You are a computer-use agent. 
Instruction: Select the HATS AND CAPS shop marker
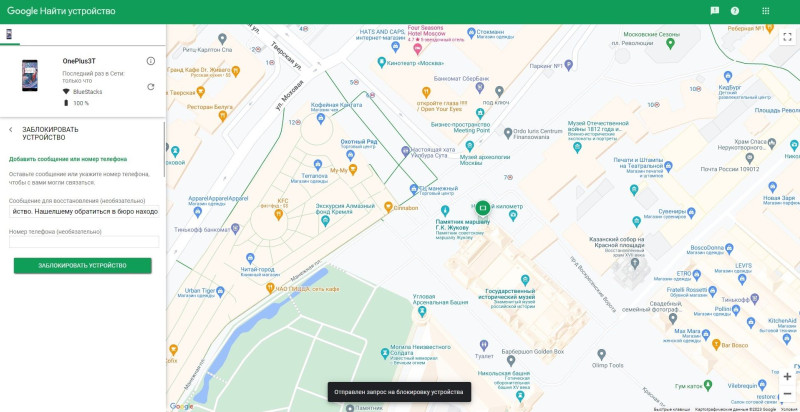pyautogui.click(x=395, y=47)
